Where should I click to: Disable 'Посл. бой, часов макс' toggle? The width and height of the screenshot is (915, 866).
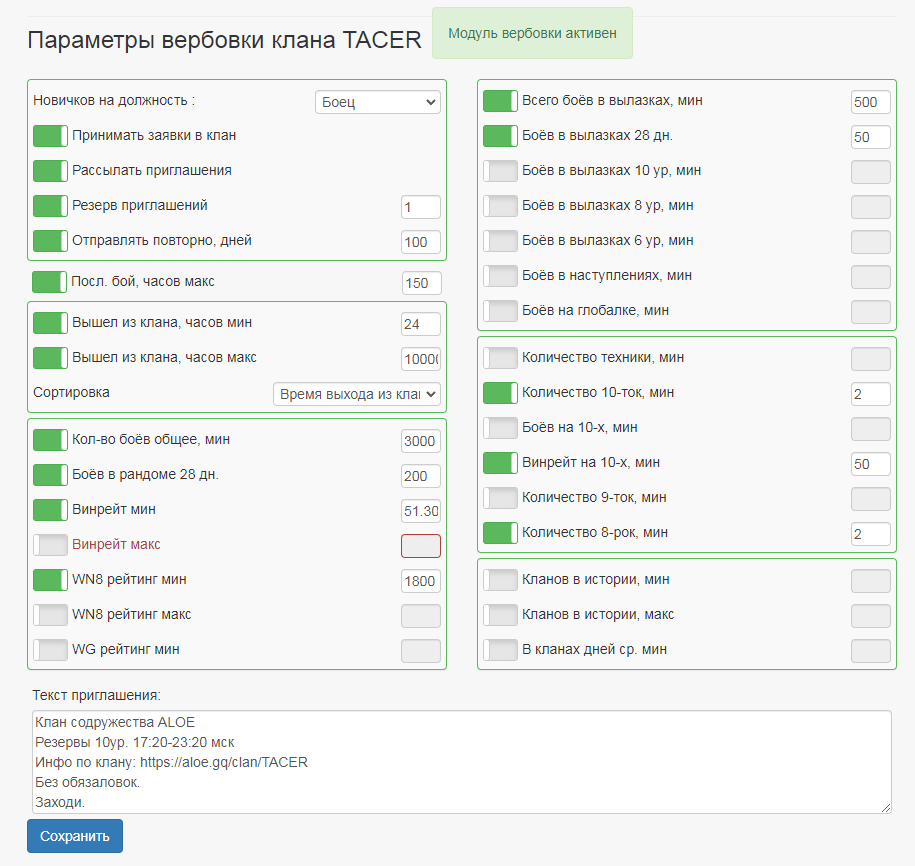tap(50, 282)
